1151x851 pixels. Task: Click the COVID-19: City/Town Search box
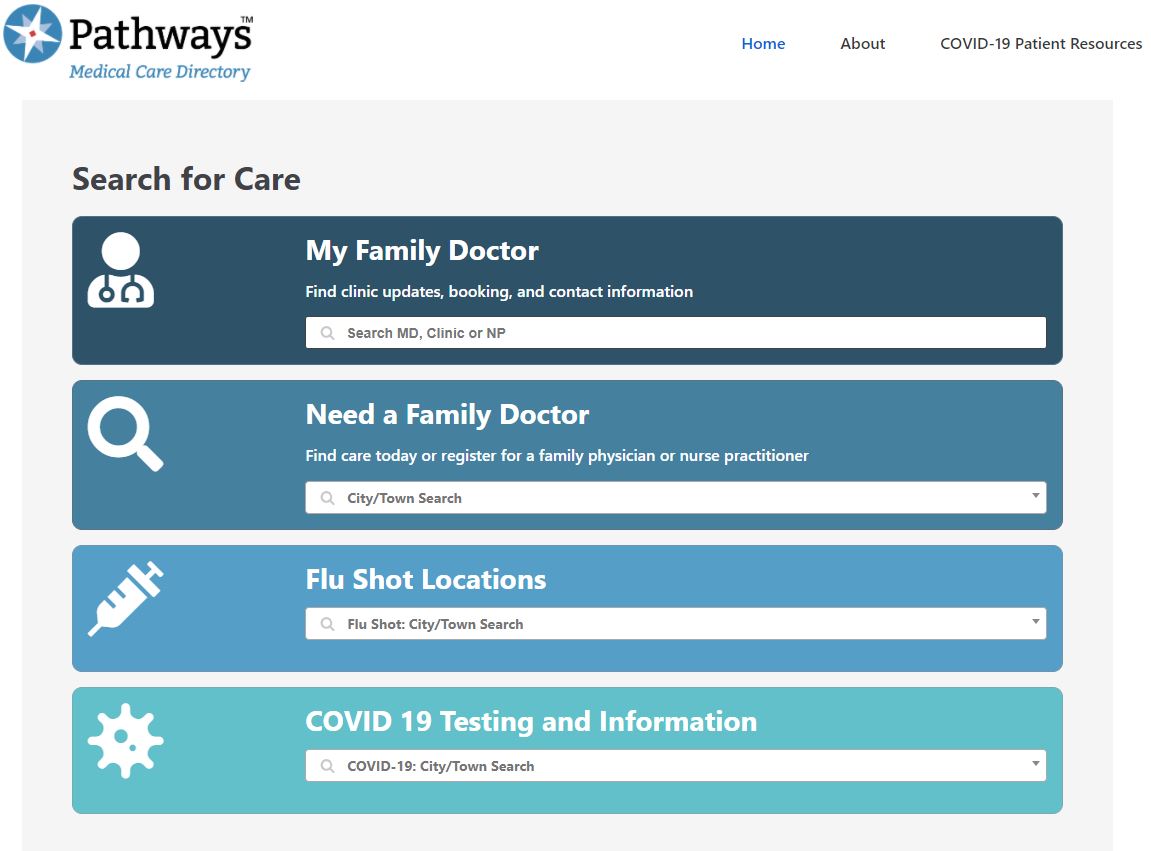(x=676, y=766)
